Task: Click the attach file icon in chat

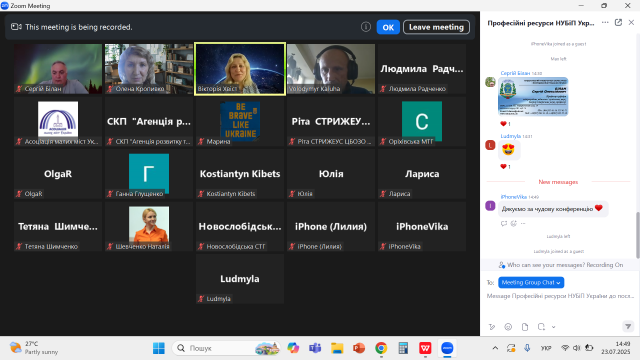Action: tap(525, 327)
